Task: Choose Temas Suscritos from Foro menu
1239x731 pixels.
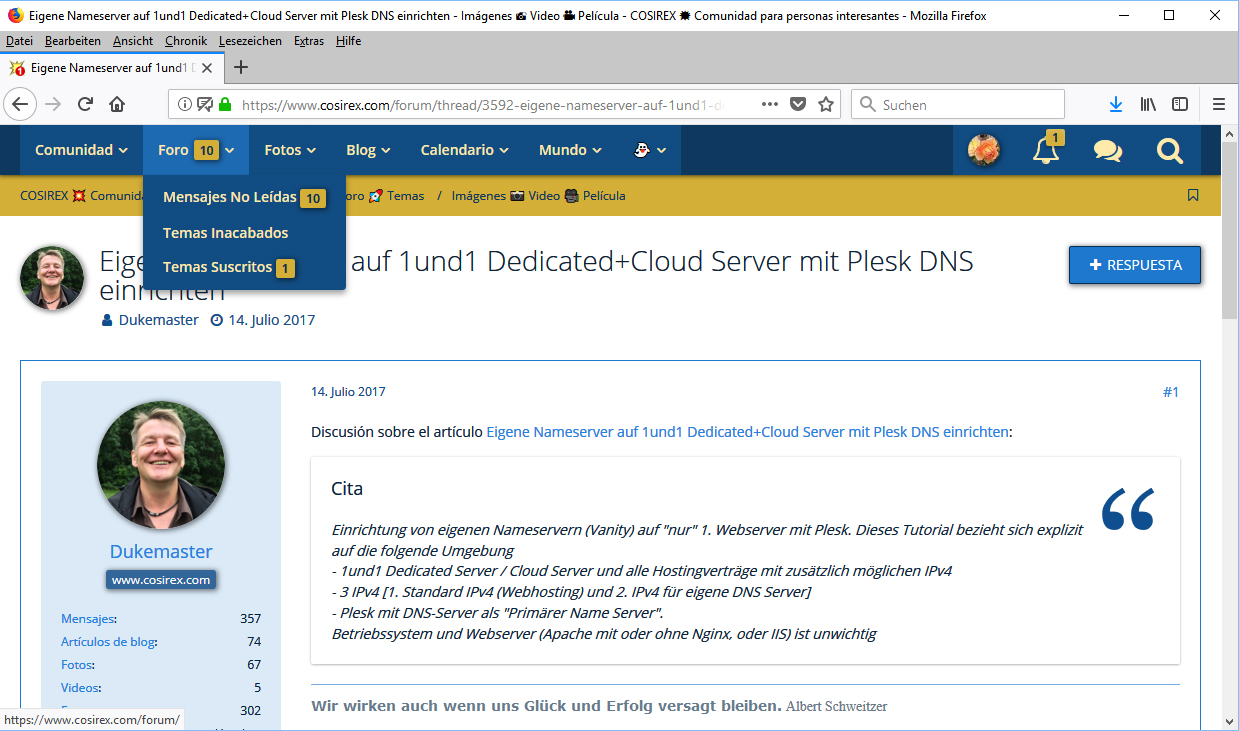Action: 217,268
